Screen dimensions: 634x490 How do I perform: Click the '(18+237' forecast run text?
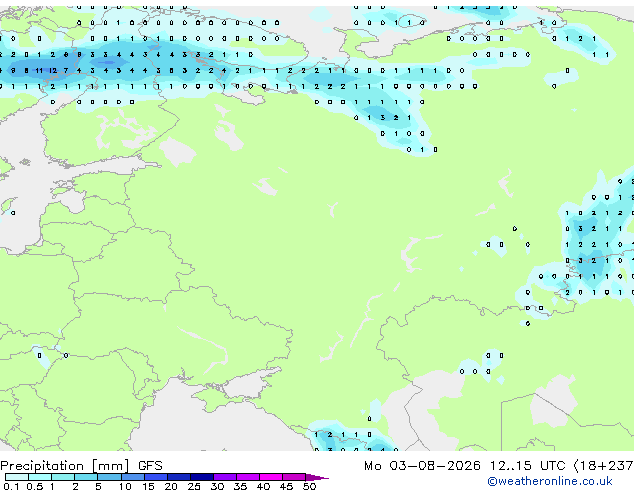click(603, 466)
